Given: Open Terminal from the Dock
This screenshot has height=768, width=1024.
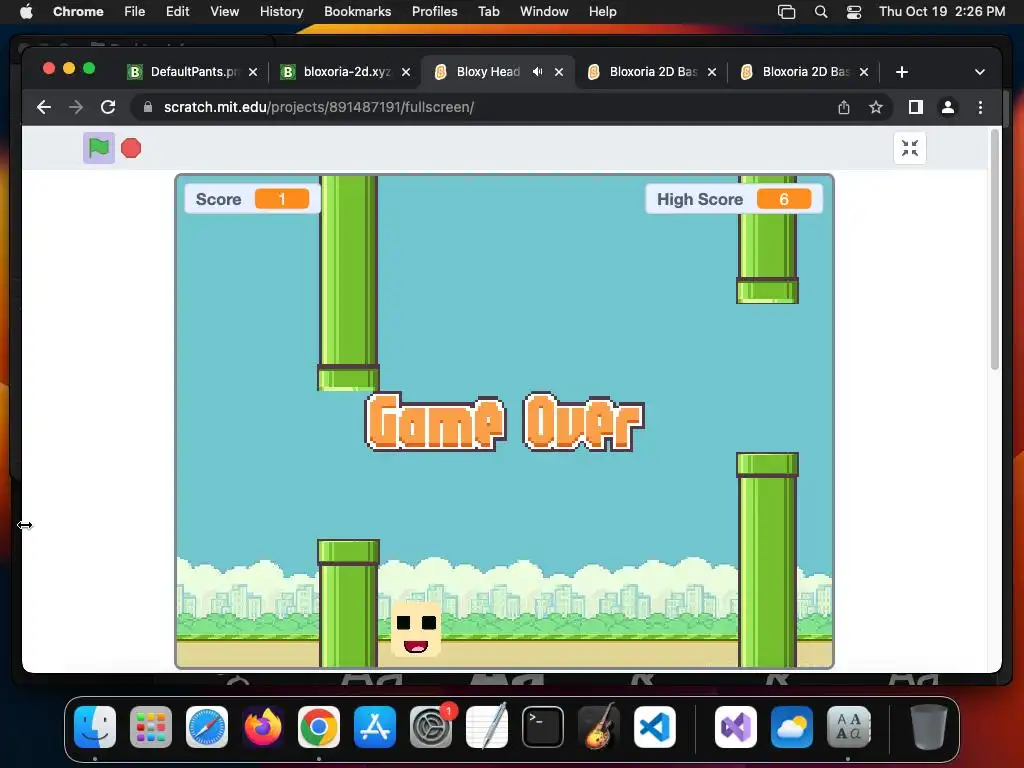Looking at the screenshot, I should [543, 727].
